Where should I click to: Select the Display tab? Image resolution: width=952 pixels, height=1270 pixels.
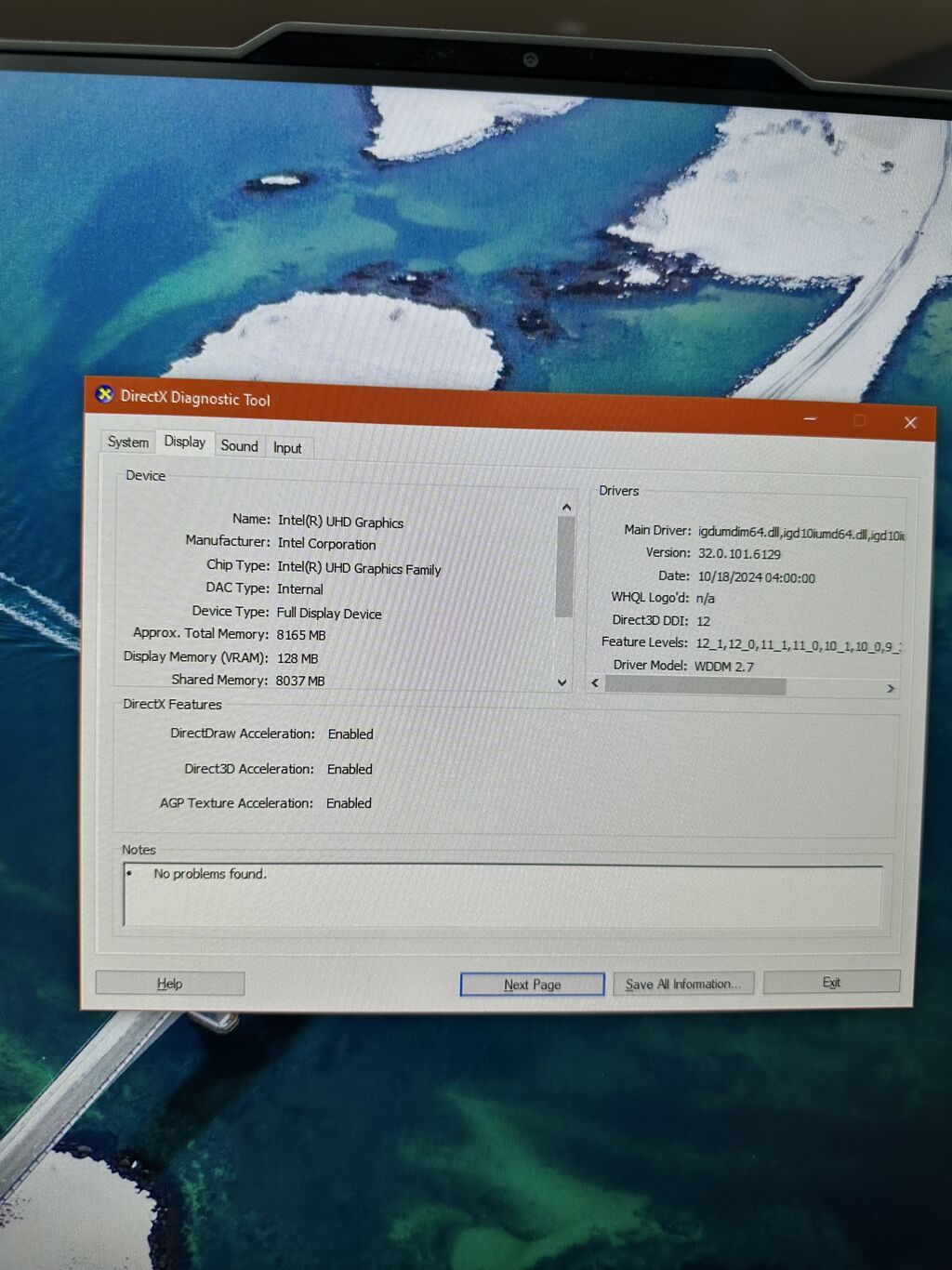pos(185,443)
